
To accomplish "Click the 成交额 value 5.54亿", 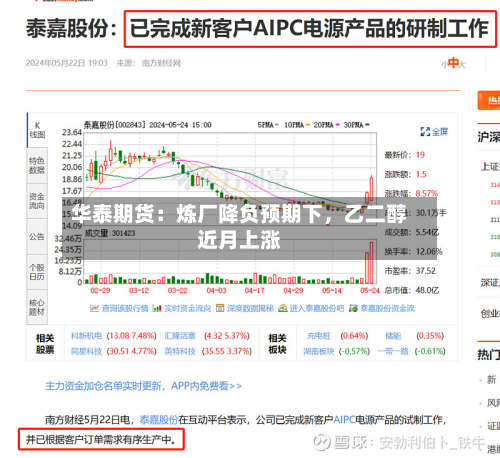I will coord(427,232).
